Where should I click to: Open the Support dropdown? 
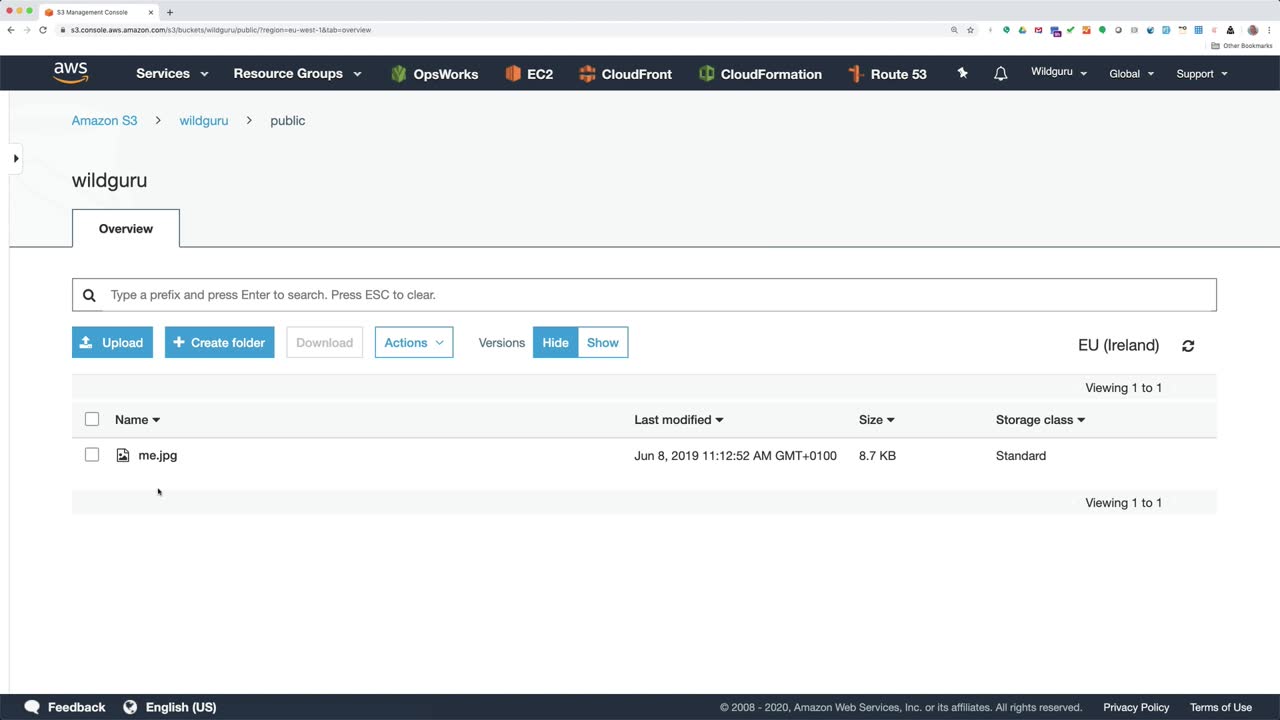click(1202, 73)
